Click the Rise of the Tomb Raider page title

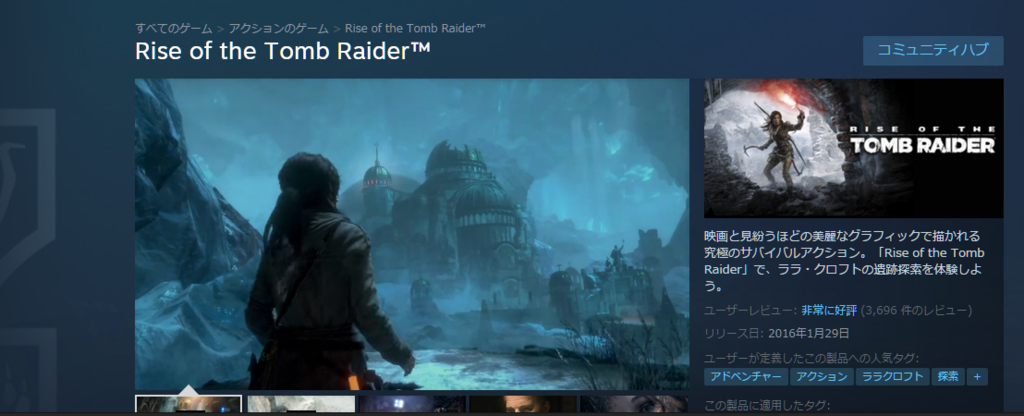[x=283, y=51]
